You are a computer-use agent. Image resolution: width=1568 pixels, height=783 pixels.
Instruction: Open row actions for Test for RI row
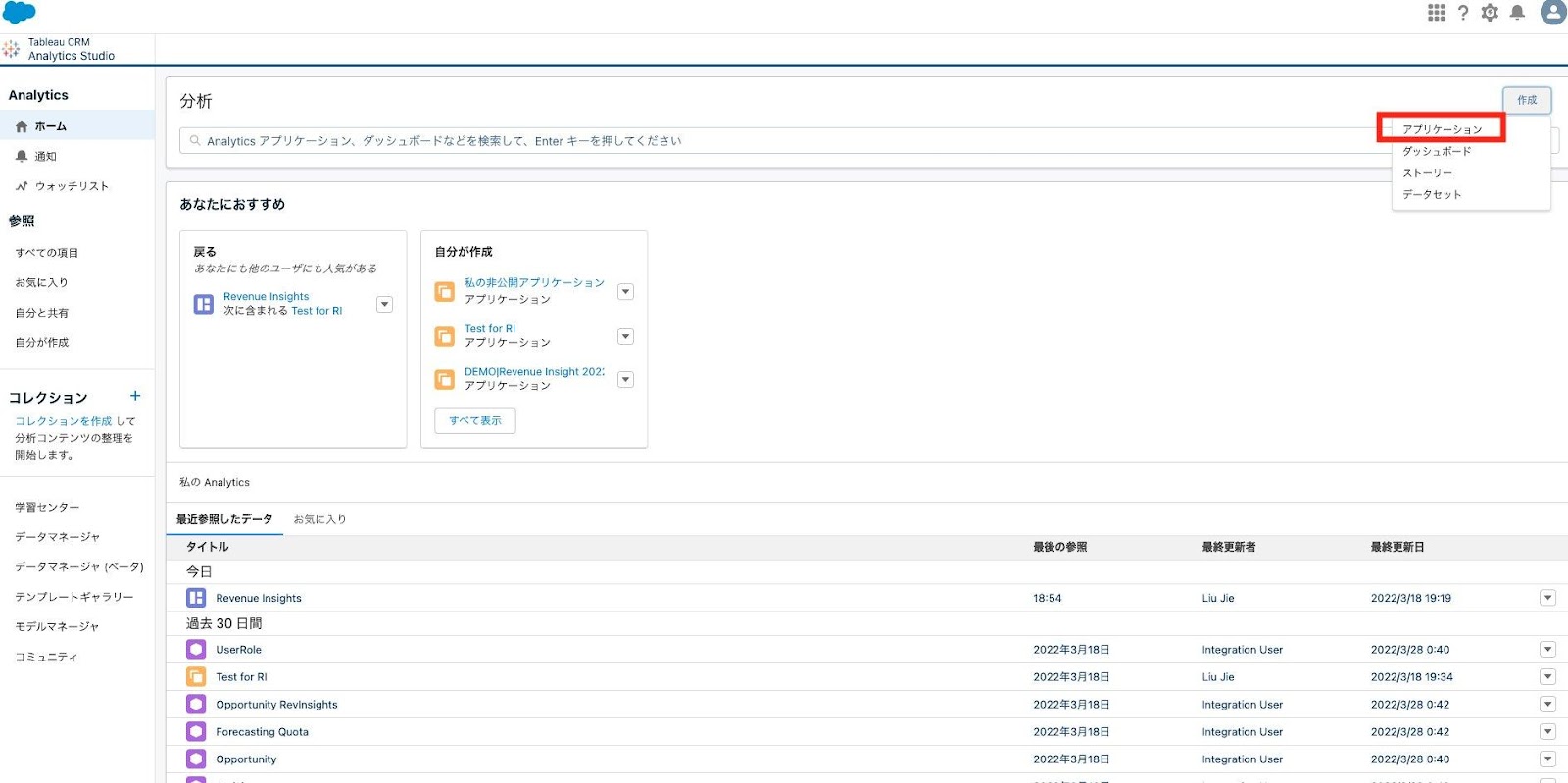1547,676
